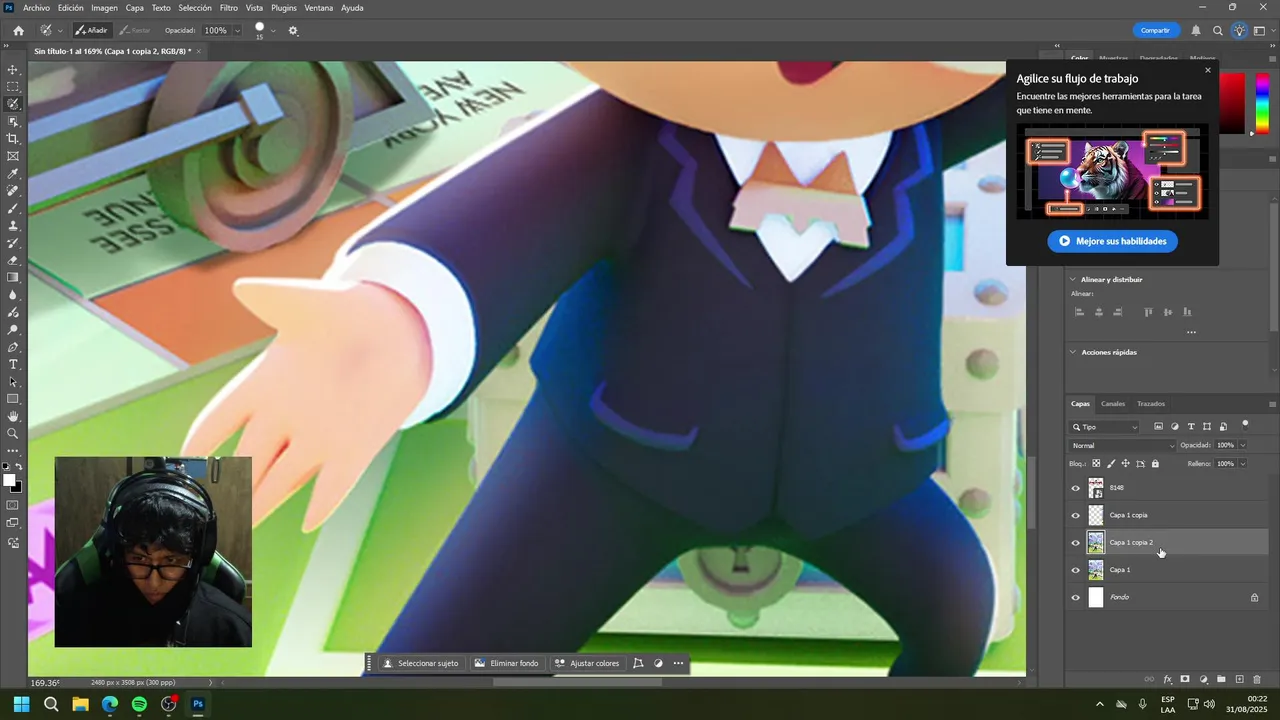Image resolution: width=1280 pixels, height=720 pixels.
Task: Create new group folder icon
Action: coord(1221,680)
